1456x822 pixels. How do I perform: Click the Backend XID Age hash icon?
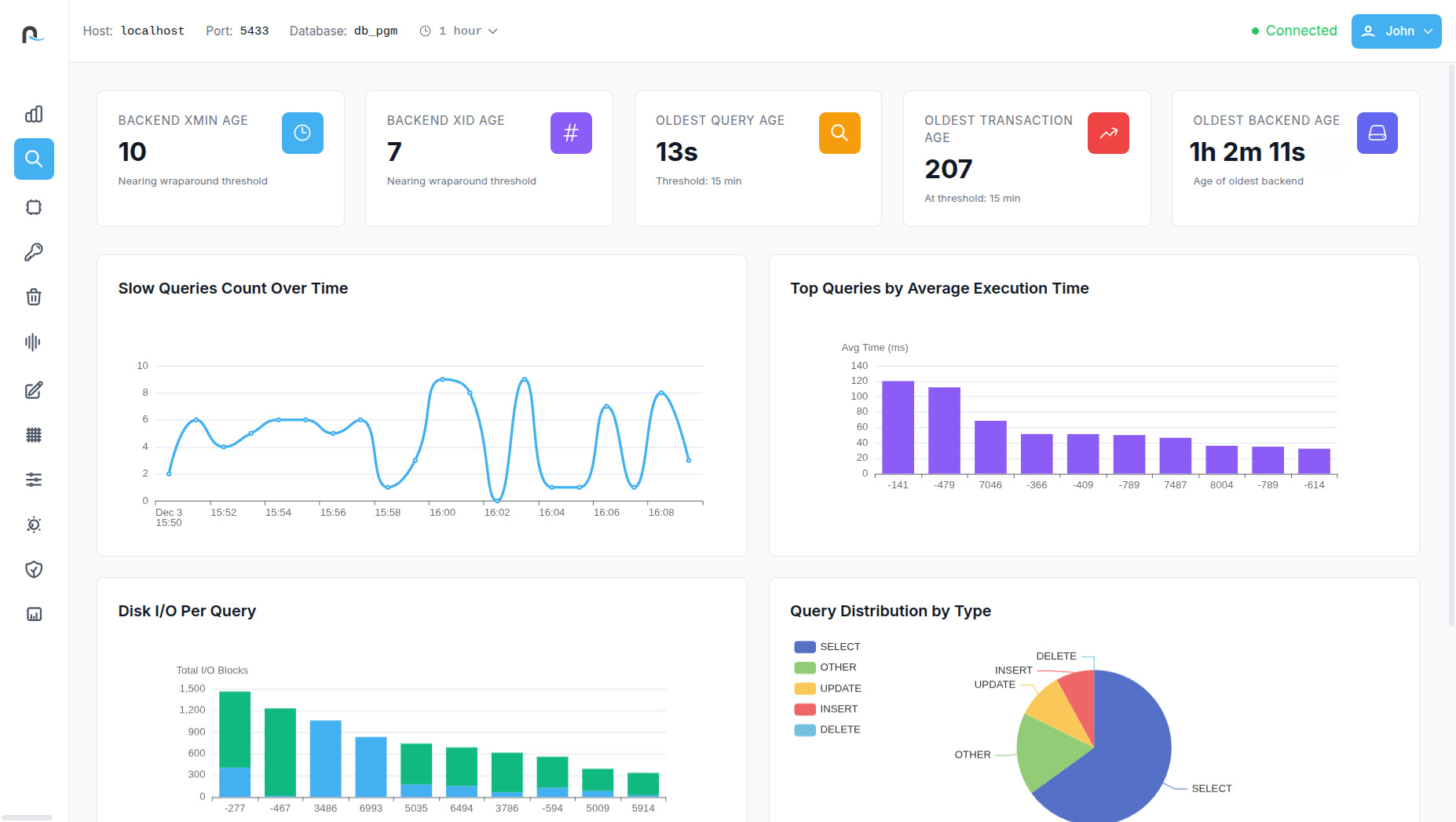coord(571,133)
